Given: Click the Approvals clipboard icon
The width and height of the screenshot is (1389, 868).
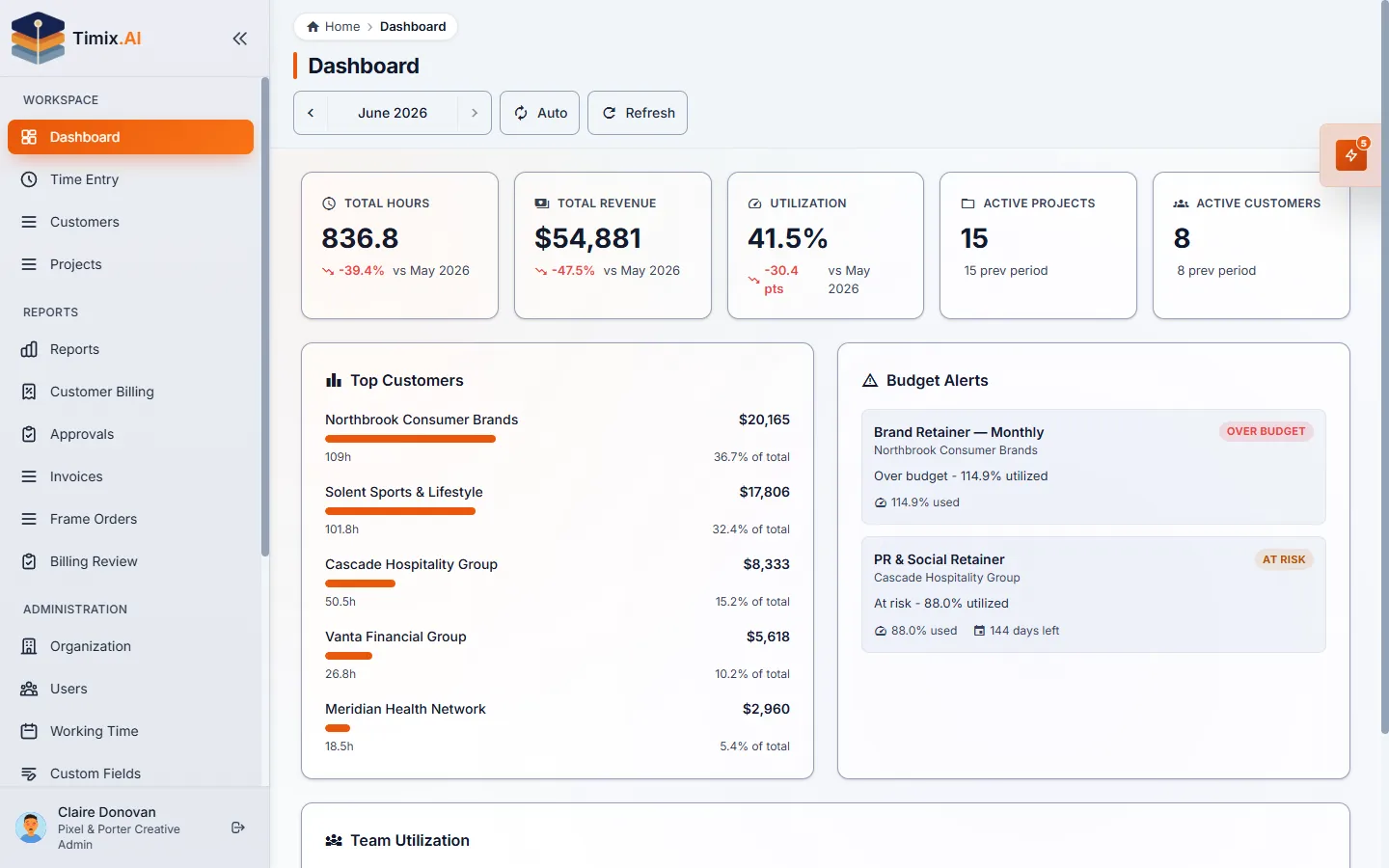Looking at the screenshot, I should click(x=29, y=434).
